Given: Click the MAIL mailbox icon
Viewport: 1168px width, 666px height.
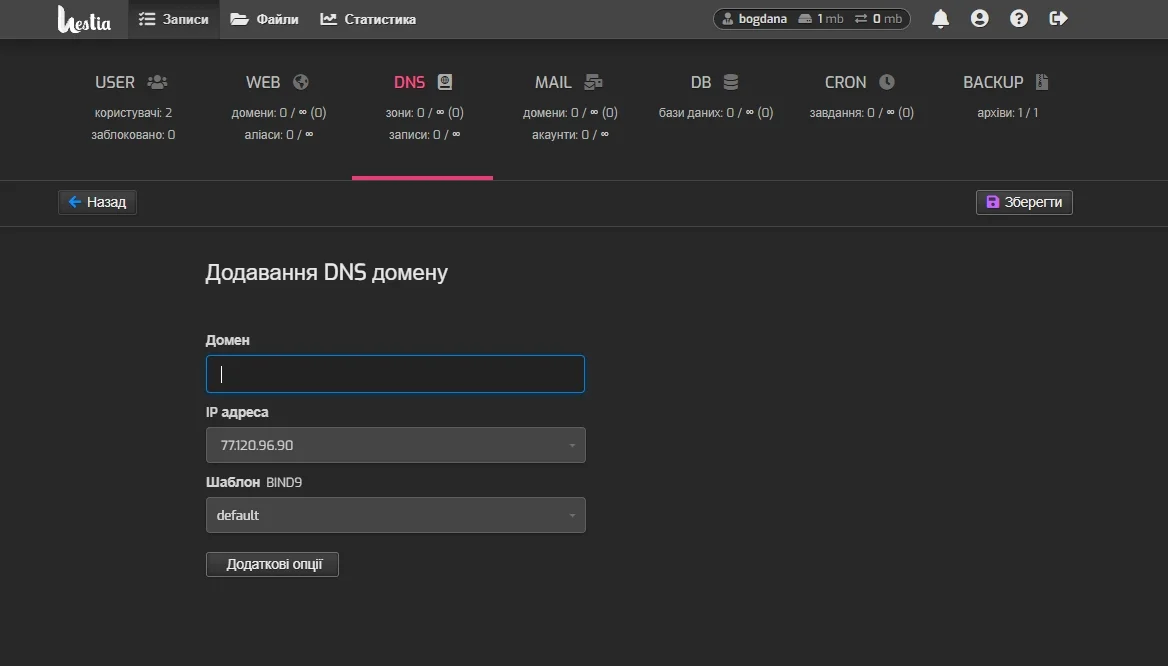Looking at the screenshot, I should click(593, 82).
